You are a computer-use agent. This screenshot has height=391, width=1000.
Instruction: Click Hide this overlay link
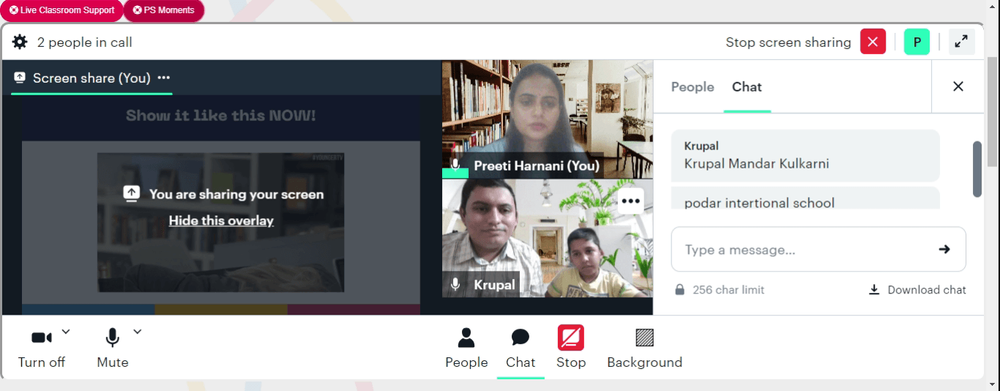221,221
